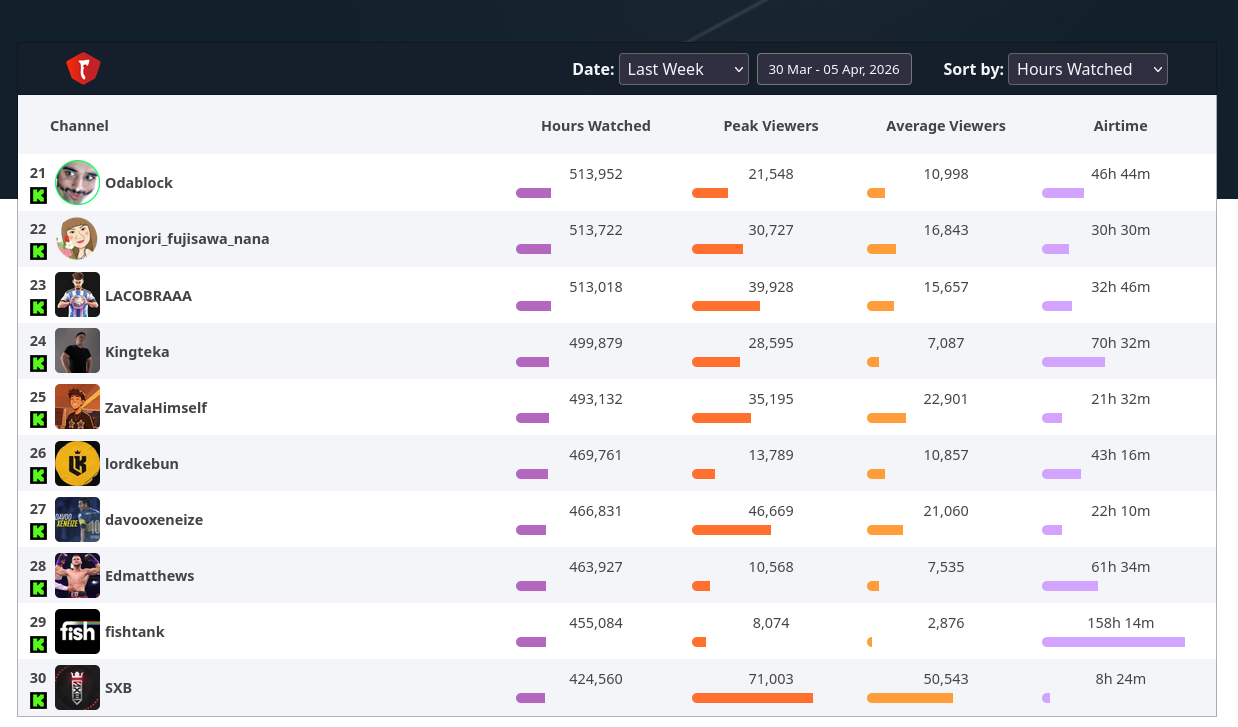Click the Channel column header
Viewport: 1238px width, 727px height.
coord(79,126)
